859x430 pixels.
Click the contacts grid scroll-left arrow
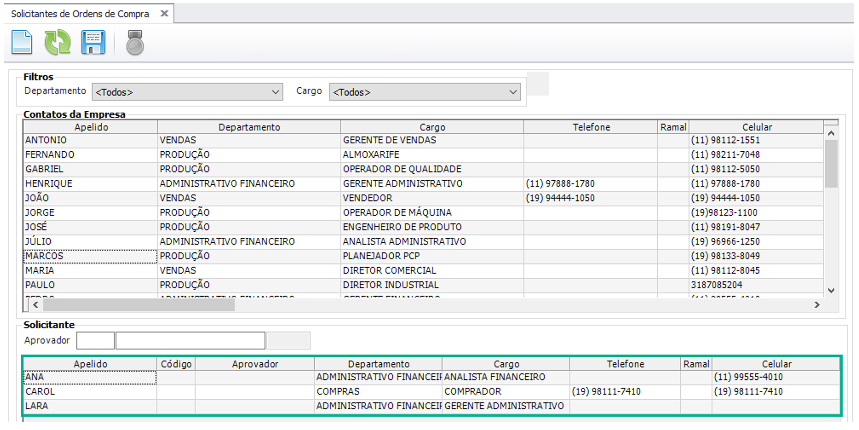[x=30, y=305]
